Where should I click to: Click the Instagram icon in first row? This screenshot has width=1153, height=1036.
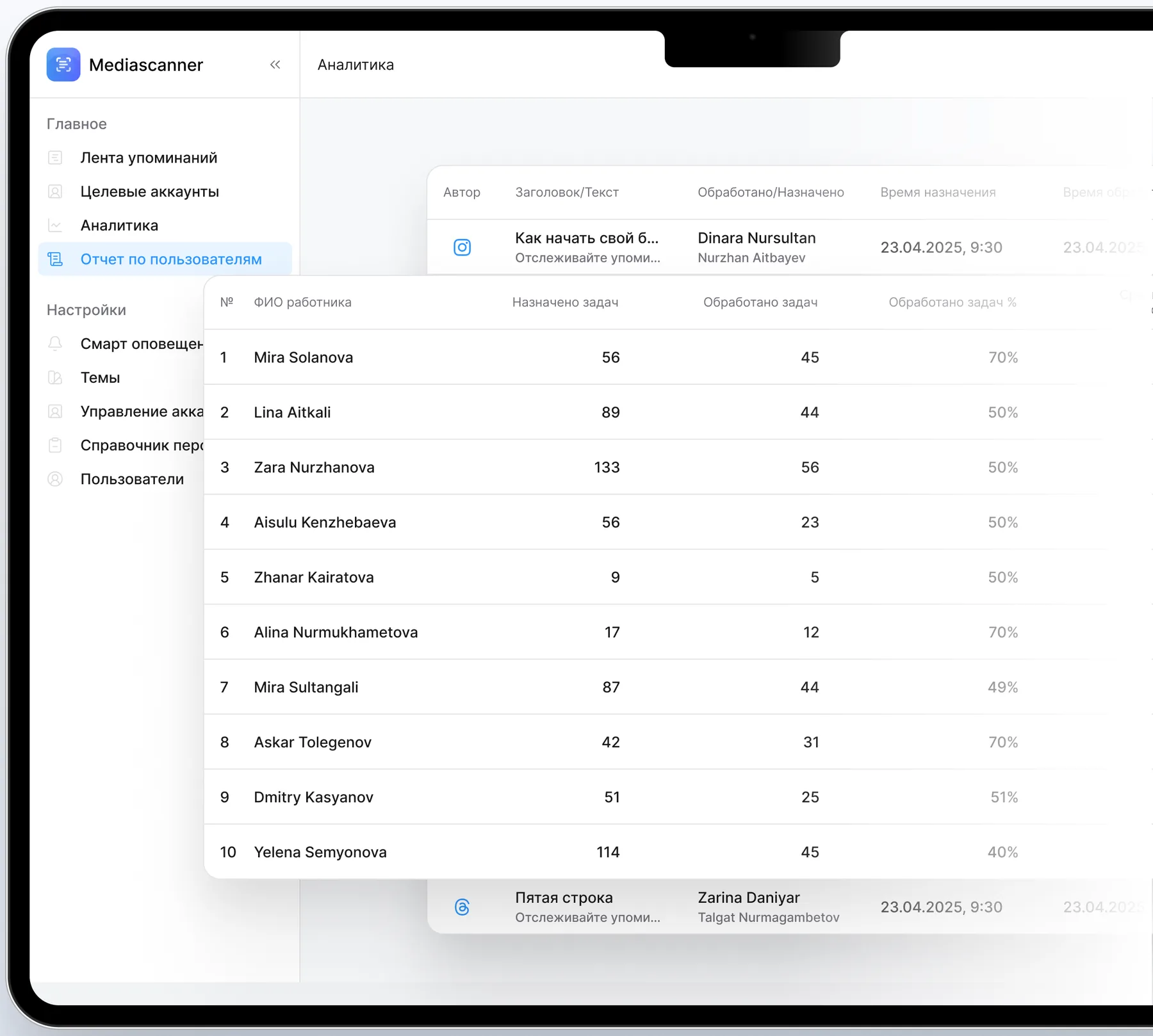point(462,247)
